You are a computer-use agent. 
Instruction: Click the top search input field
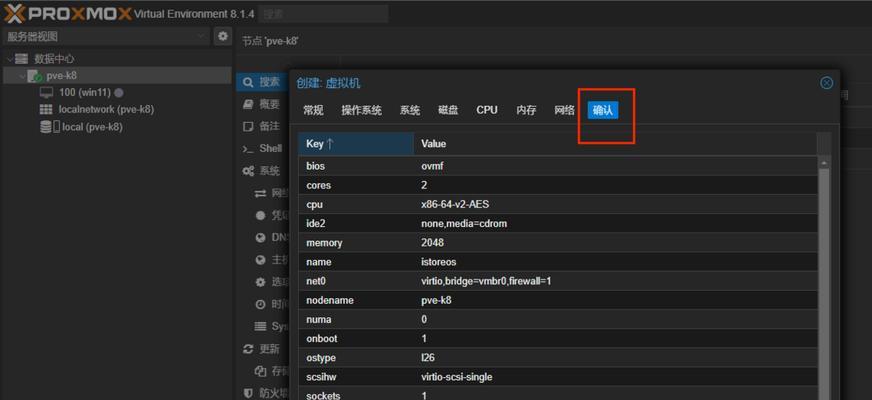323,14
